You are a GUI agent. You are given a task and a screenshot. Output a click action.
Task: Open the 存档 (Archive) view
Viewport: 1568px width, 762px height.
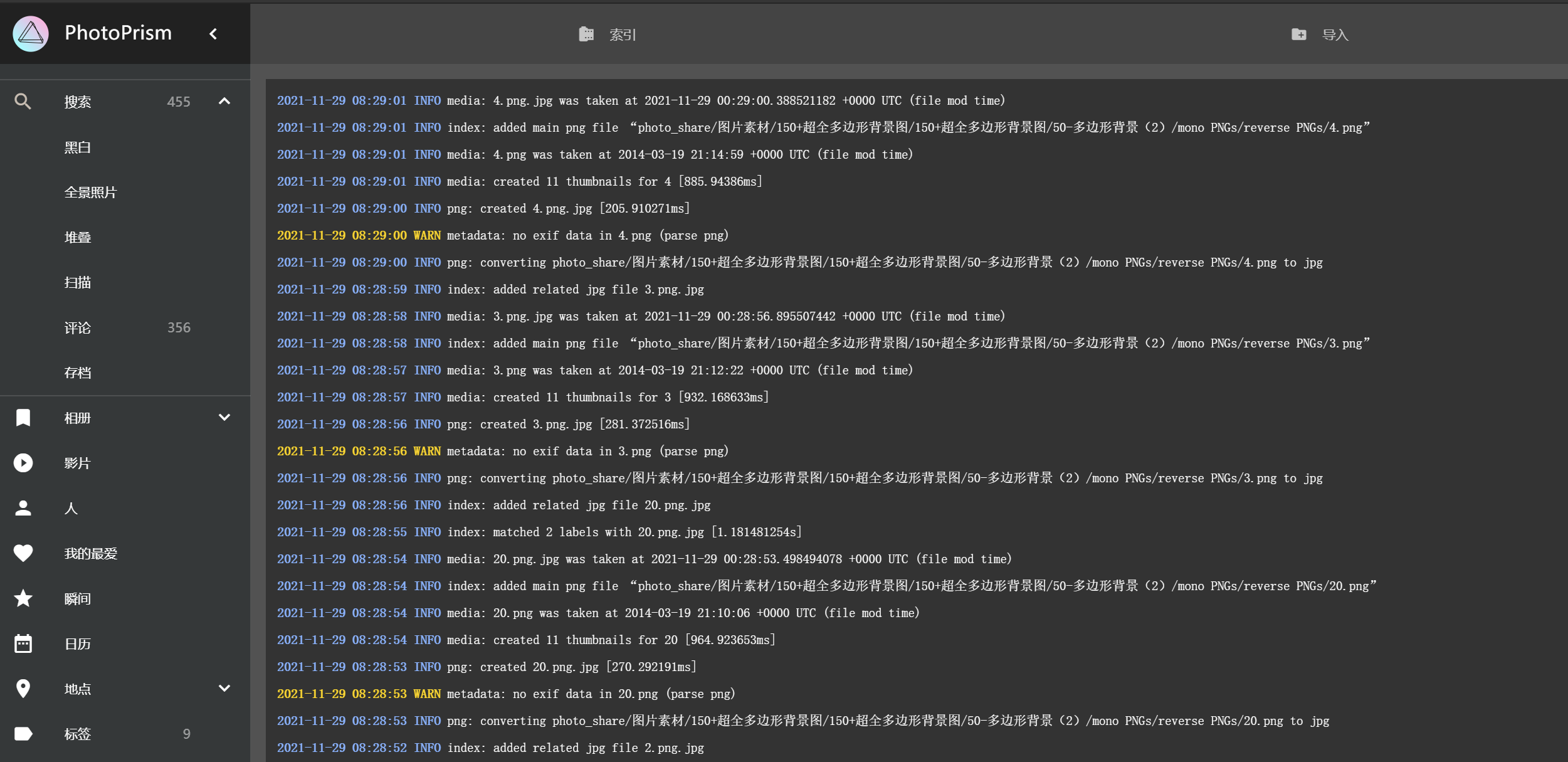(77, 373)
